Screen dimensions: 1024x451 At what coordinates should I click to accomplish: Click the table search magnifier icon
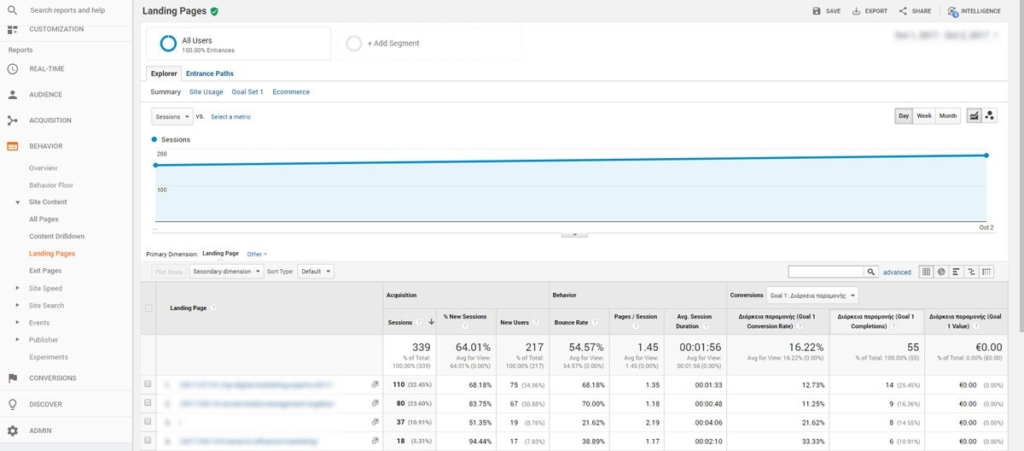872,271
